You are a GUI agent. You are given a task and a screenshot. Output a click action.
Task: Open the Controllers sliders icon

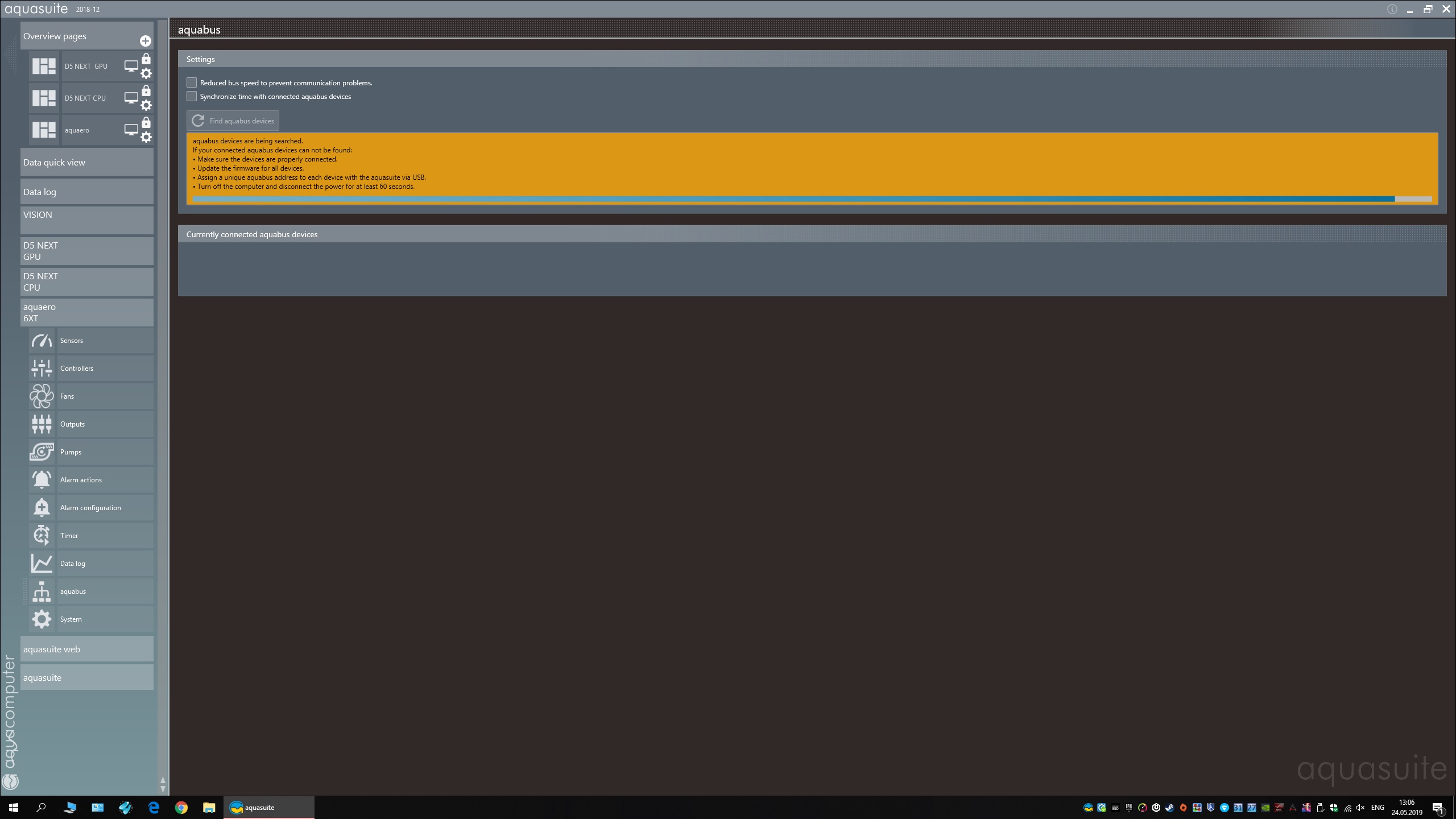click(42, 369)
